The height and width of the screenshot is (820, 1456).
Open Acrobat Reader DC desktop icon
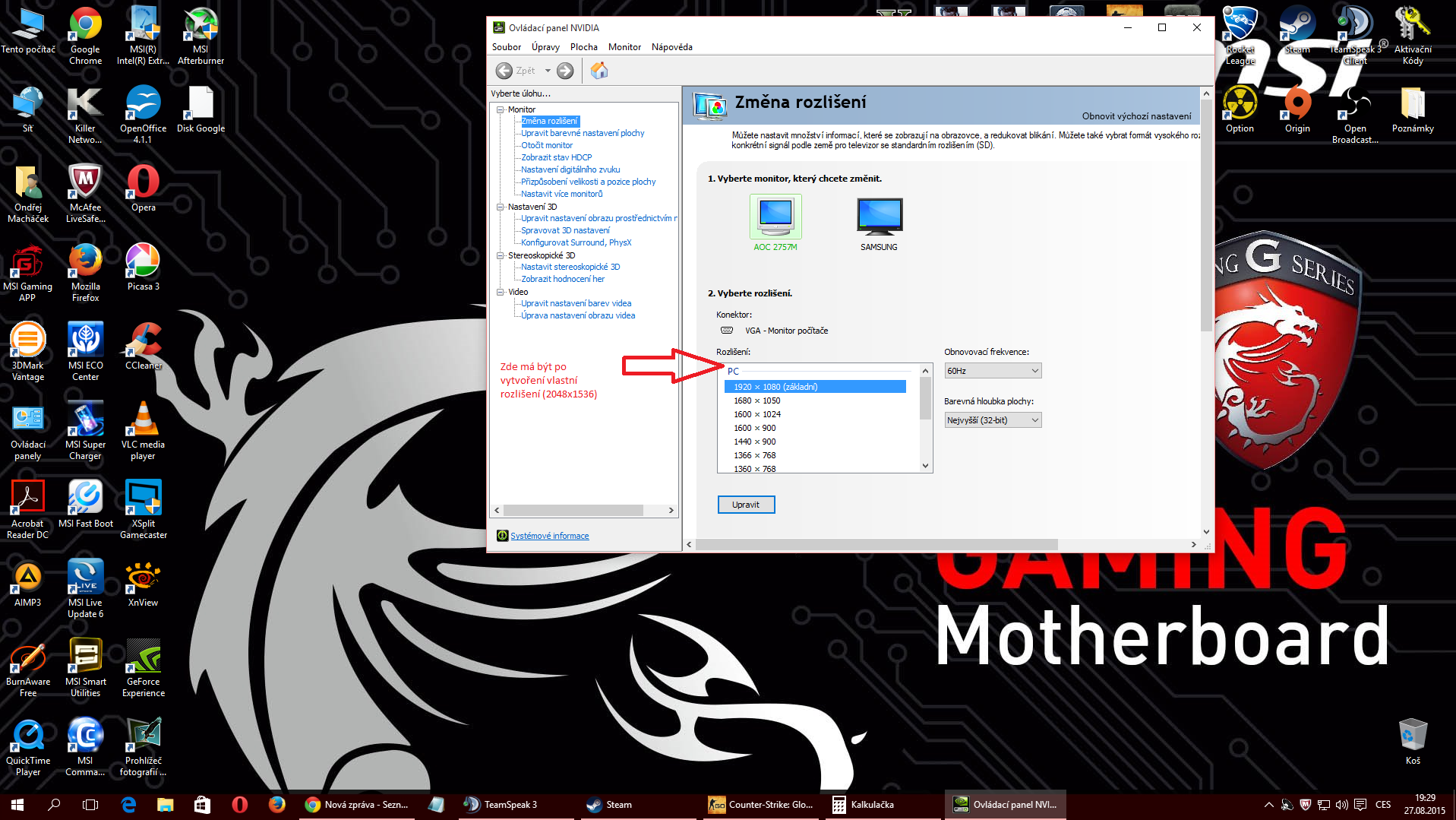[x=28, y=509]
